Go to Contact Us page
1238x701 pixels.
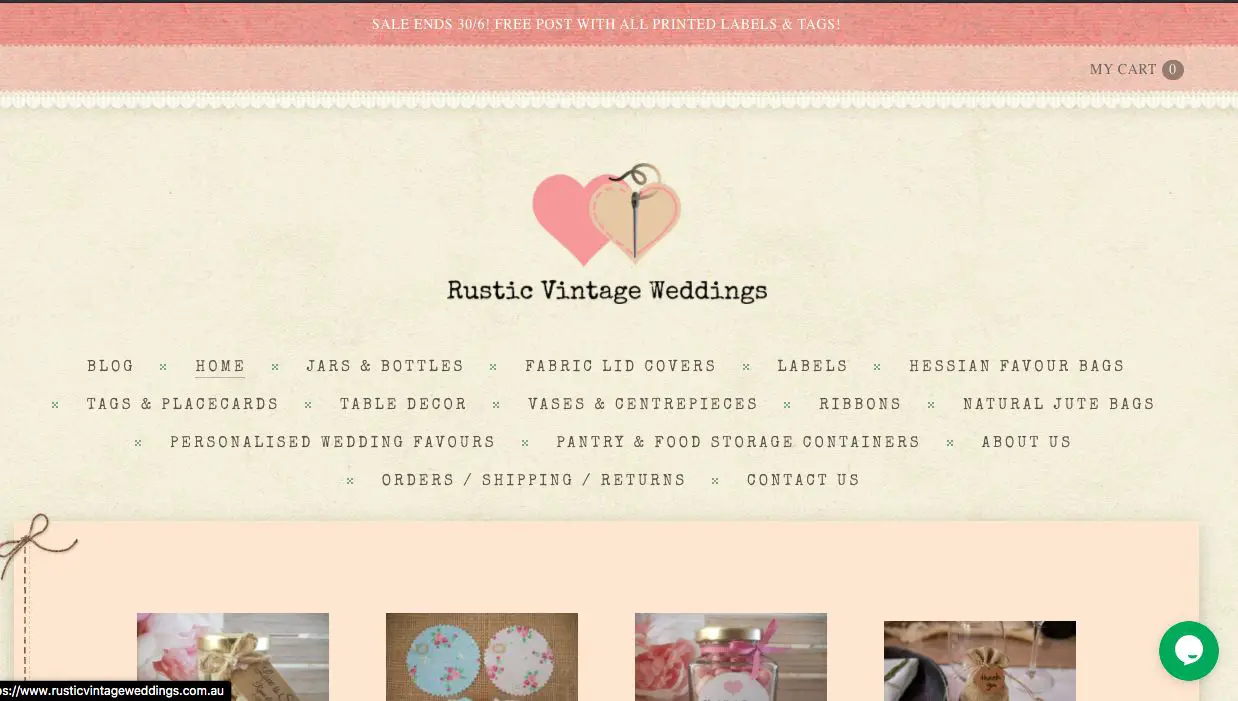pos(803,480)
